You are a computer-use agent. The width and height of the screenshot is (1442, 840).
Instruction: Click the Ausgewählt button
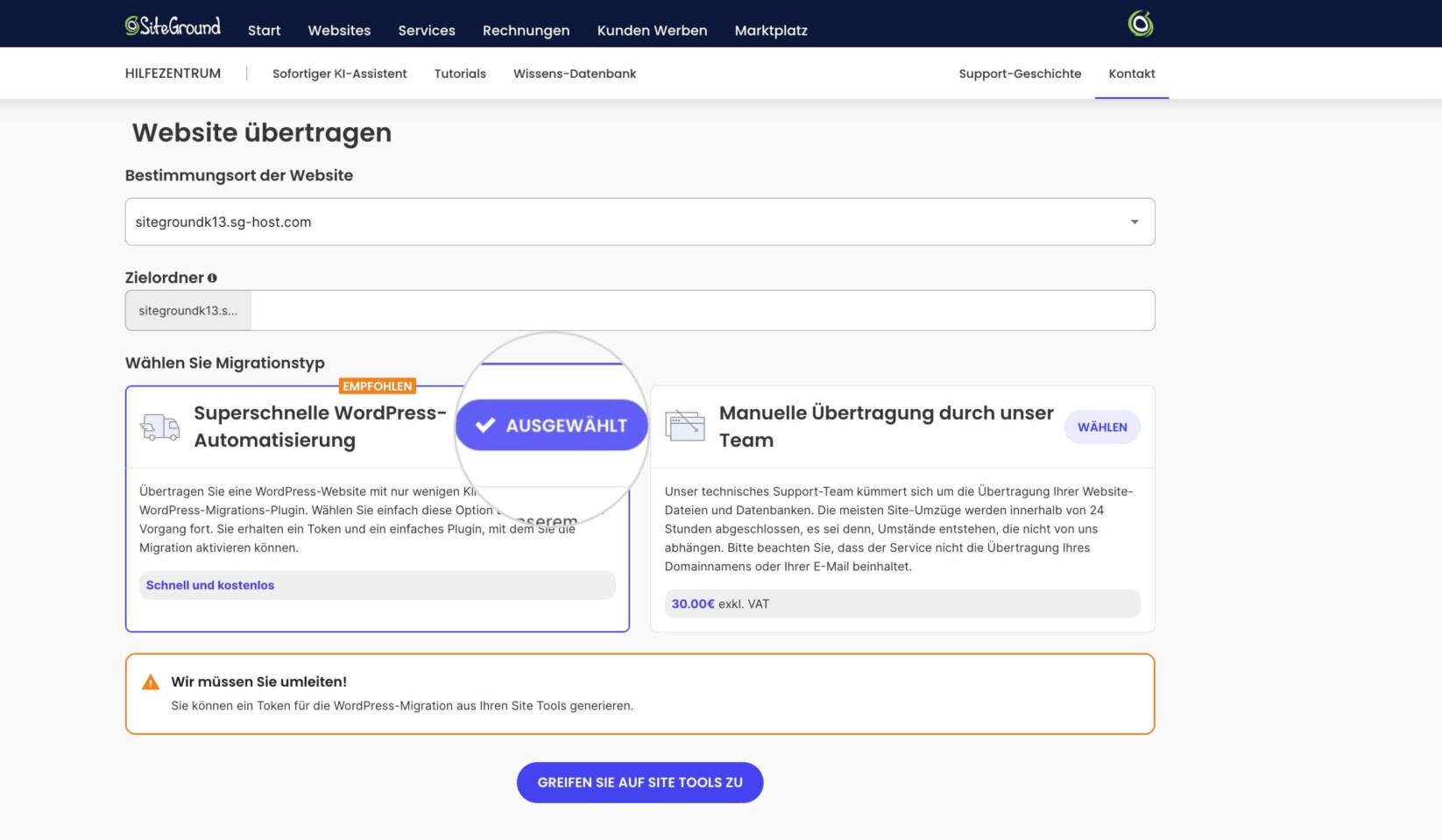click(551, 426)
